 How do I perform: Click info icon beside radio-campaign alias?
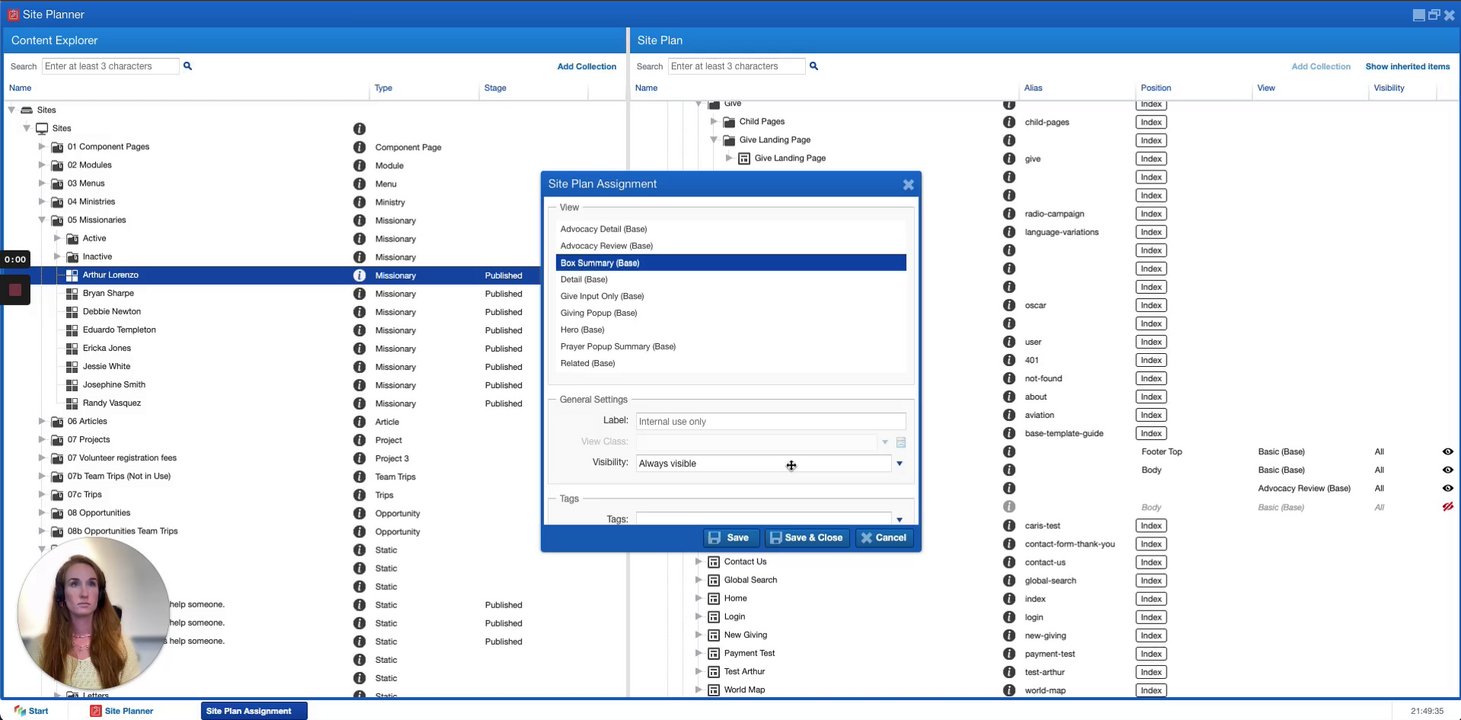(1009, 213)
